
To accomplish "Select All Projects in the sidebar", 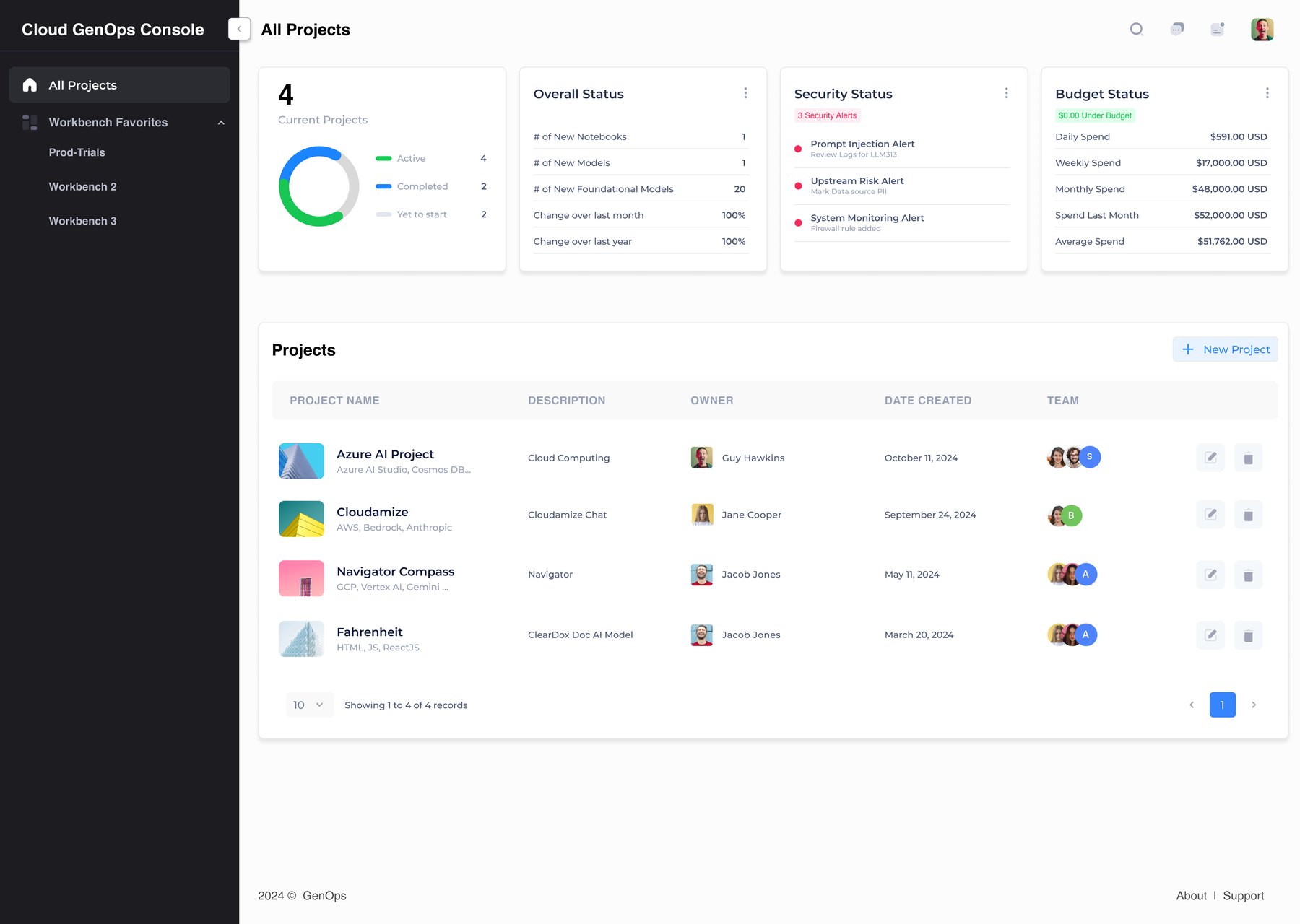I will coord(120,85).
